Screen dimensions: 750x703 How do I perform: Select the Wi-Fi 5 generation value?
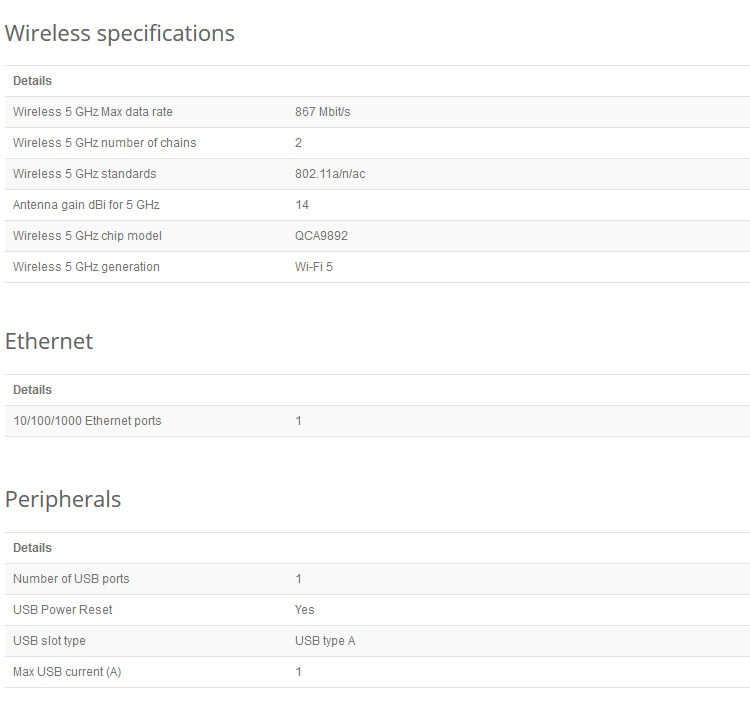314,267
